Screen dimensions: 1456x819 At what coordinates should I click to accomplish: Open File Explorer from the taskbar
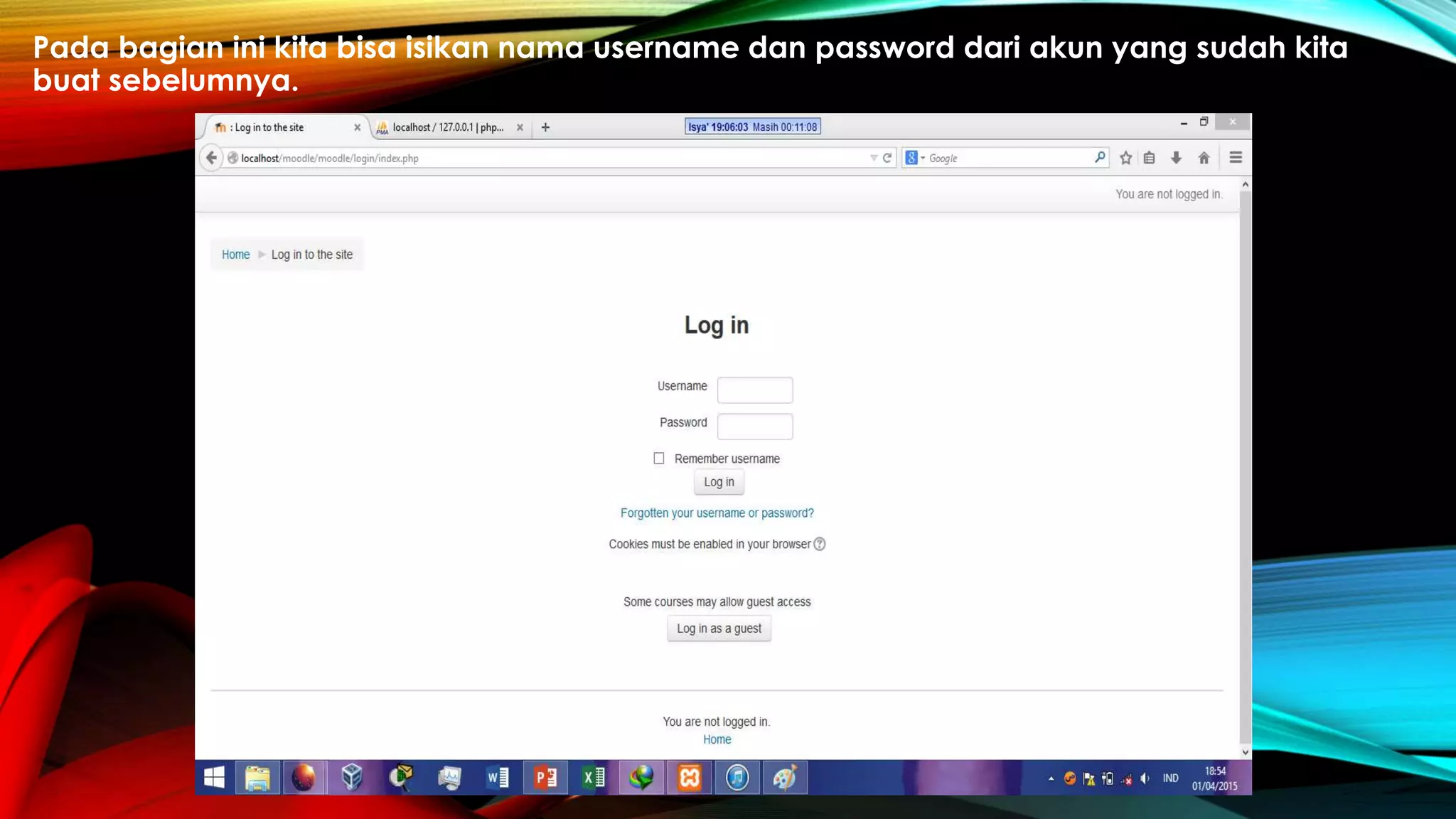[x=257, y=777]
